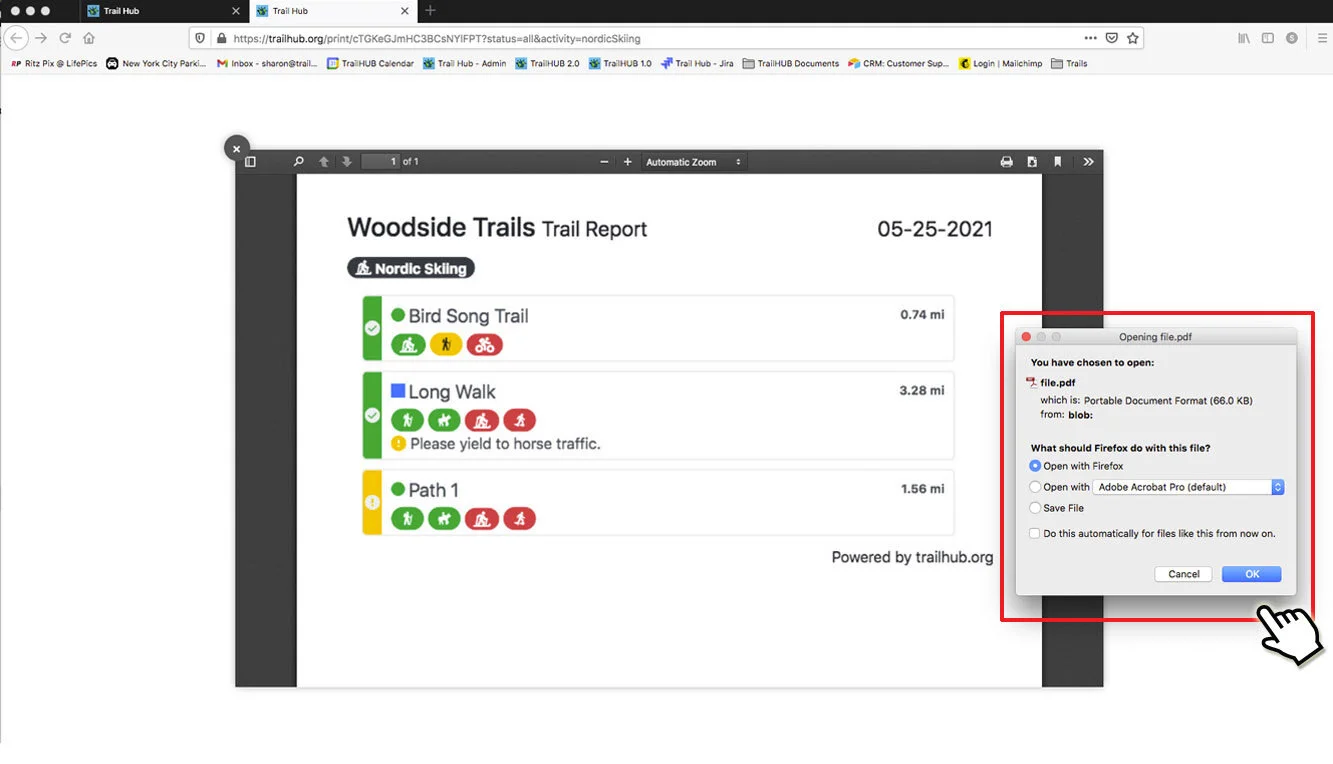Open CRM: Customer Sup... bookmark
The height and width of the screenshot is (764, 1333).
click(x=898, y=63)
